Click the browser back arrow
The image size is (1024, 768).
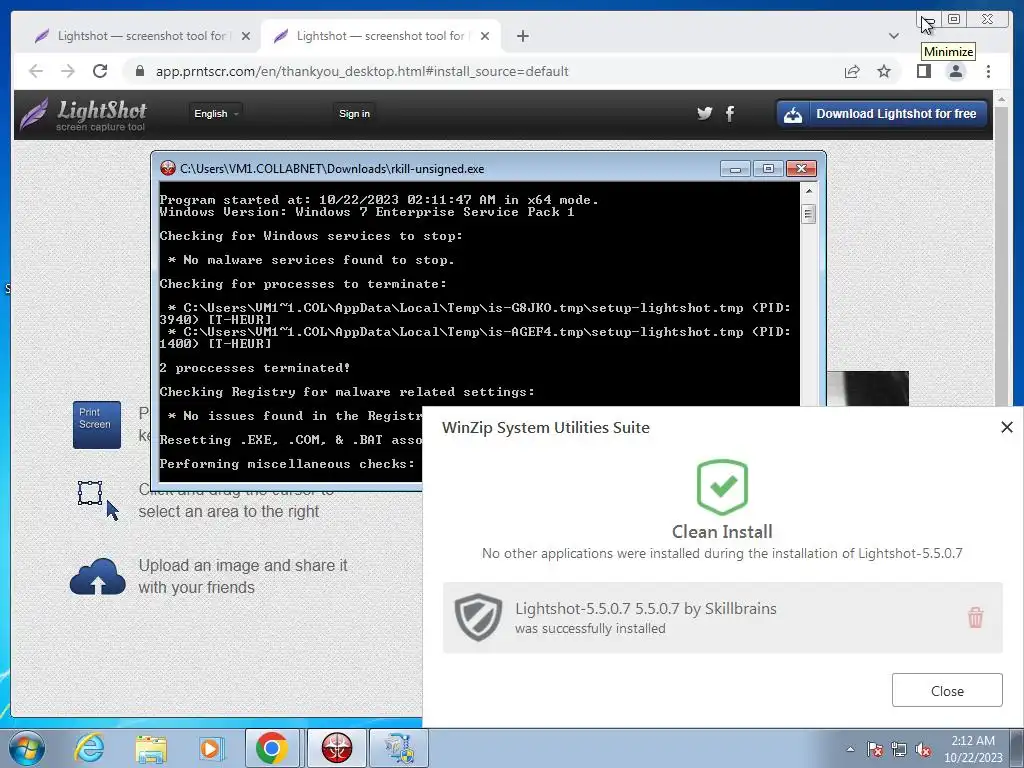point(36,71)
